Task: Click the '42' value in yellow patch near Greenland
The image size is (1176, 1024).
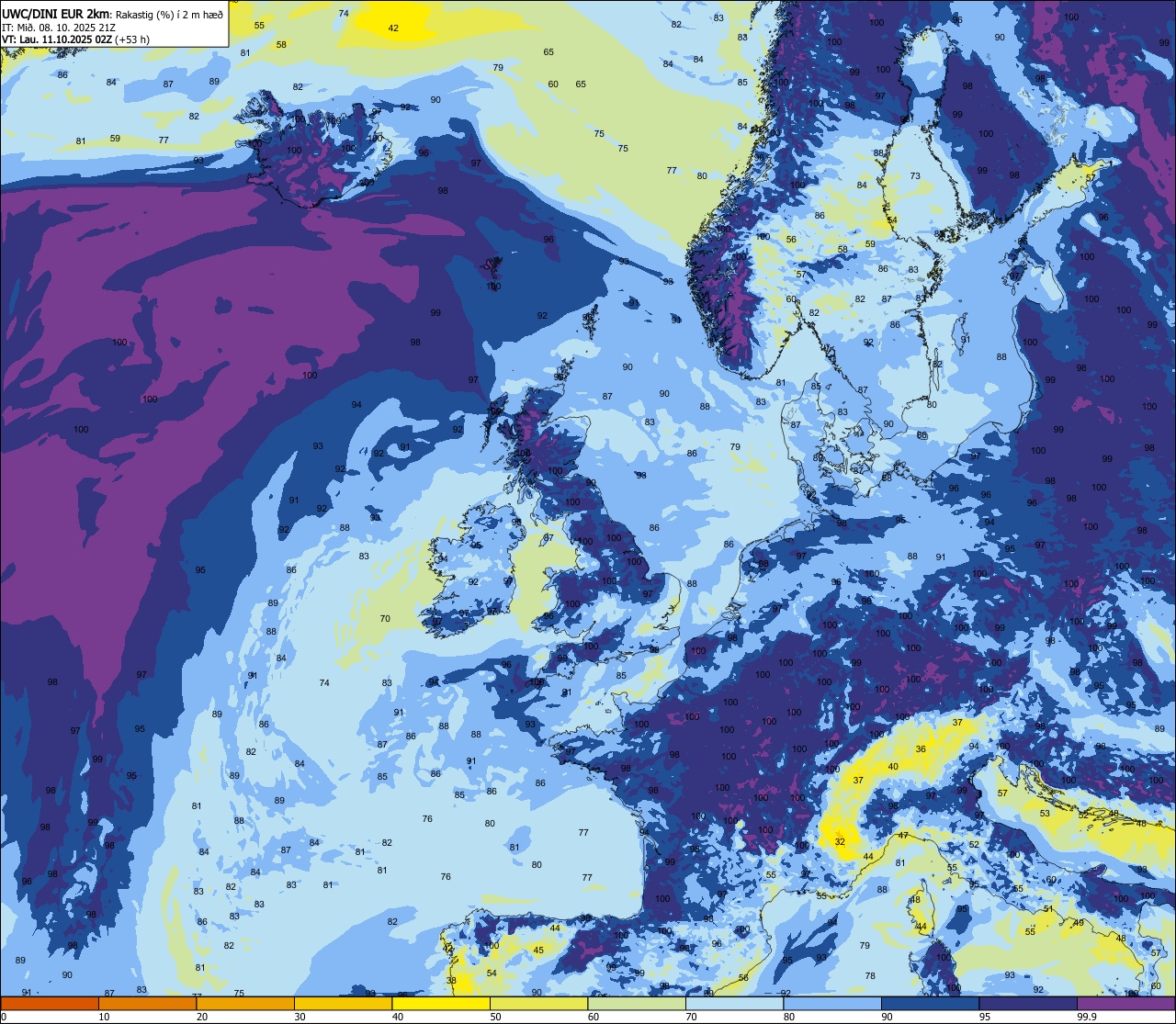Action: 393,28
